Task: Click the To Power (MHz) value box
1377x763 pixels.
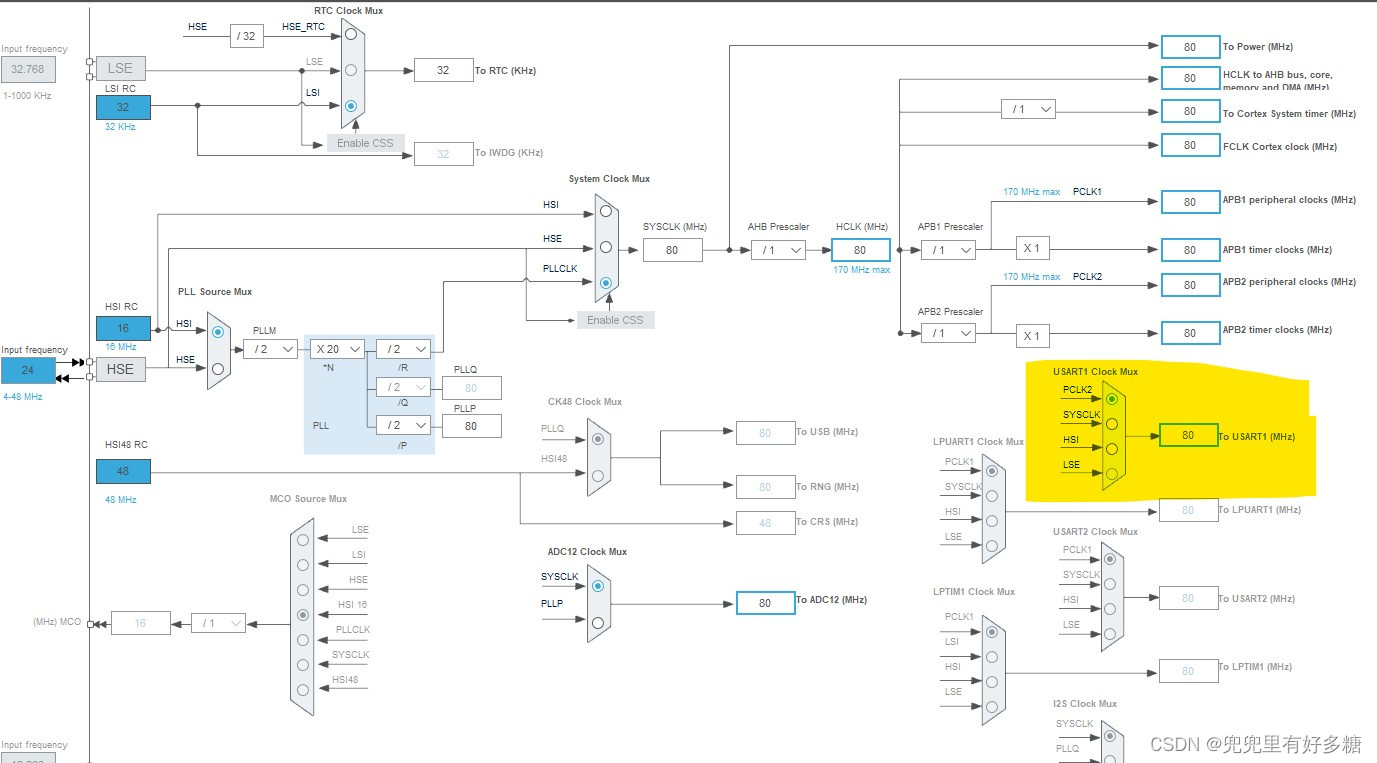Action: coord(1190,47)
